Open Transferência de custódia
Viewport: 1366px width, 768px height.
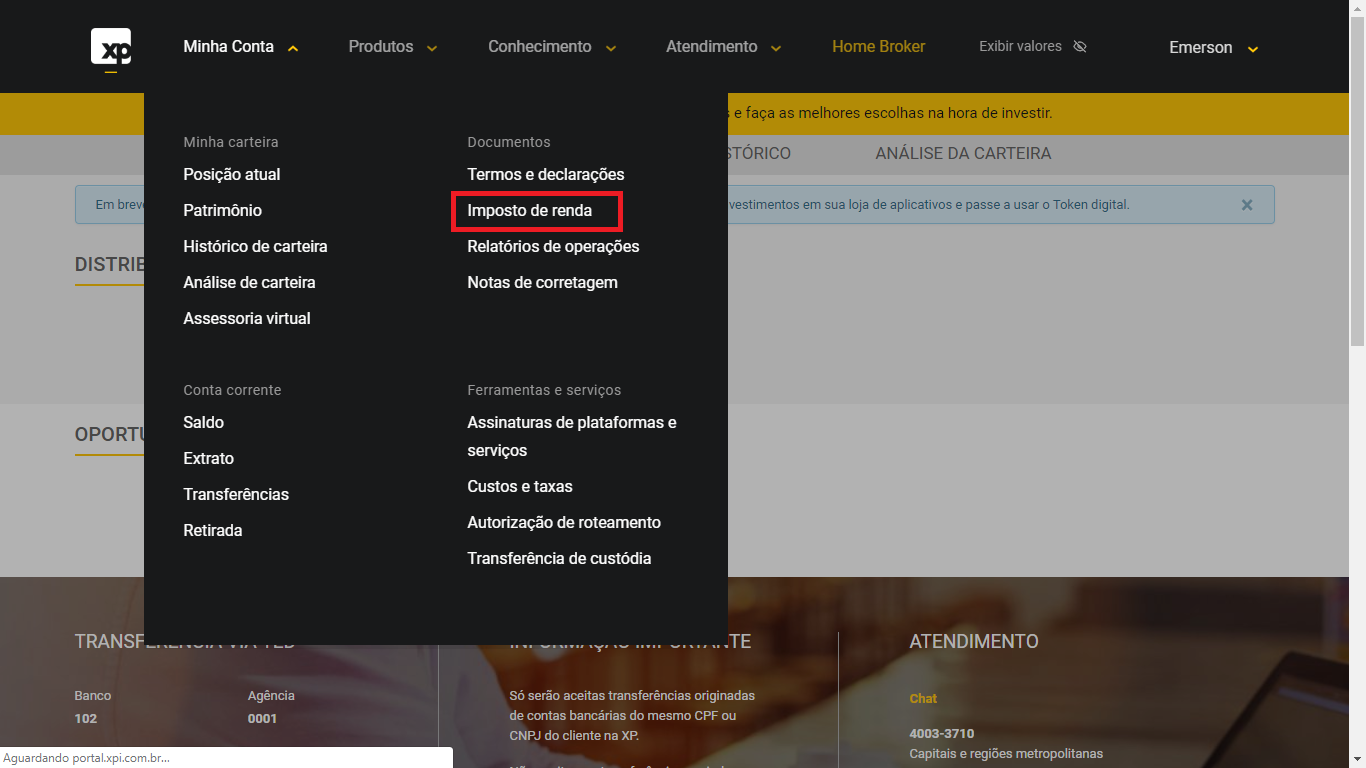pyautogui.click(x=559, y=559)
